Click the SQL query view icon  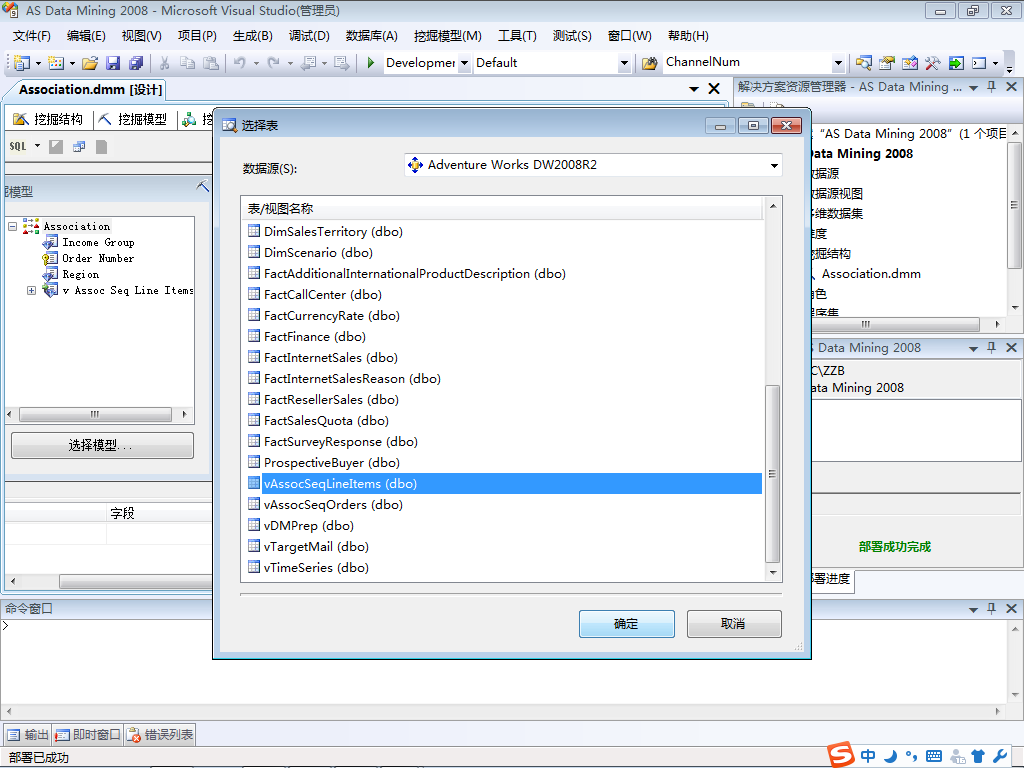pos(18,146)
